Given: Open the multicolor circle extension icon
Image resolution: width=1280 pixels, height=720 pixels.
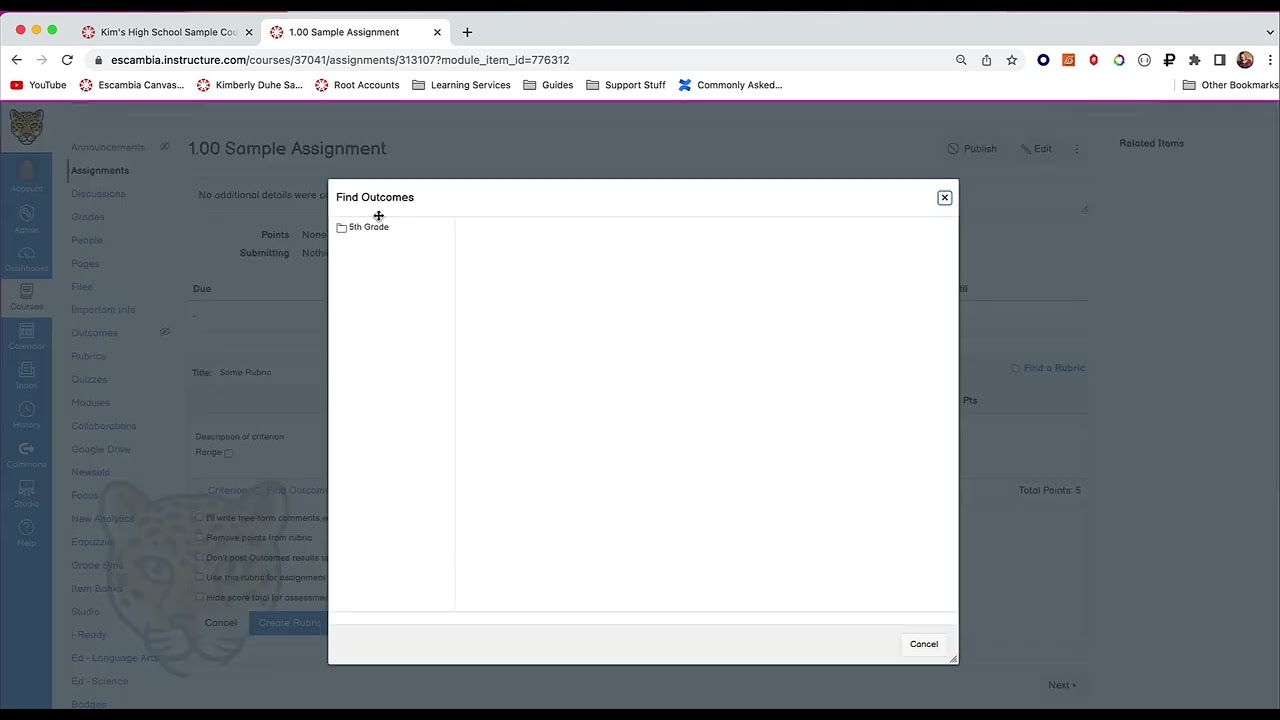Looking at the screenshot, I should coord(1119,60).
